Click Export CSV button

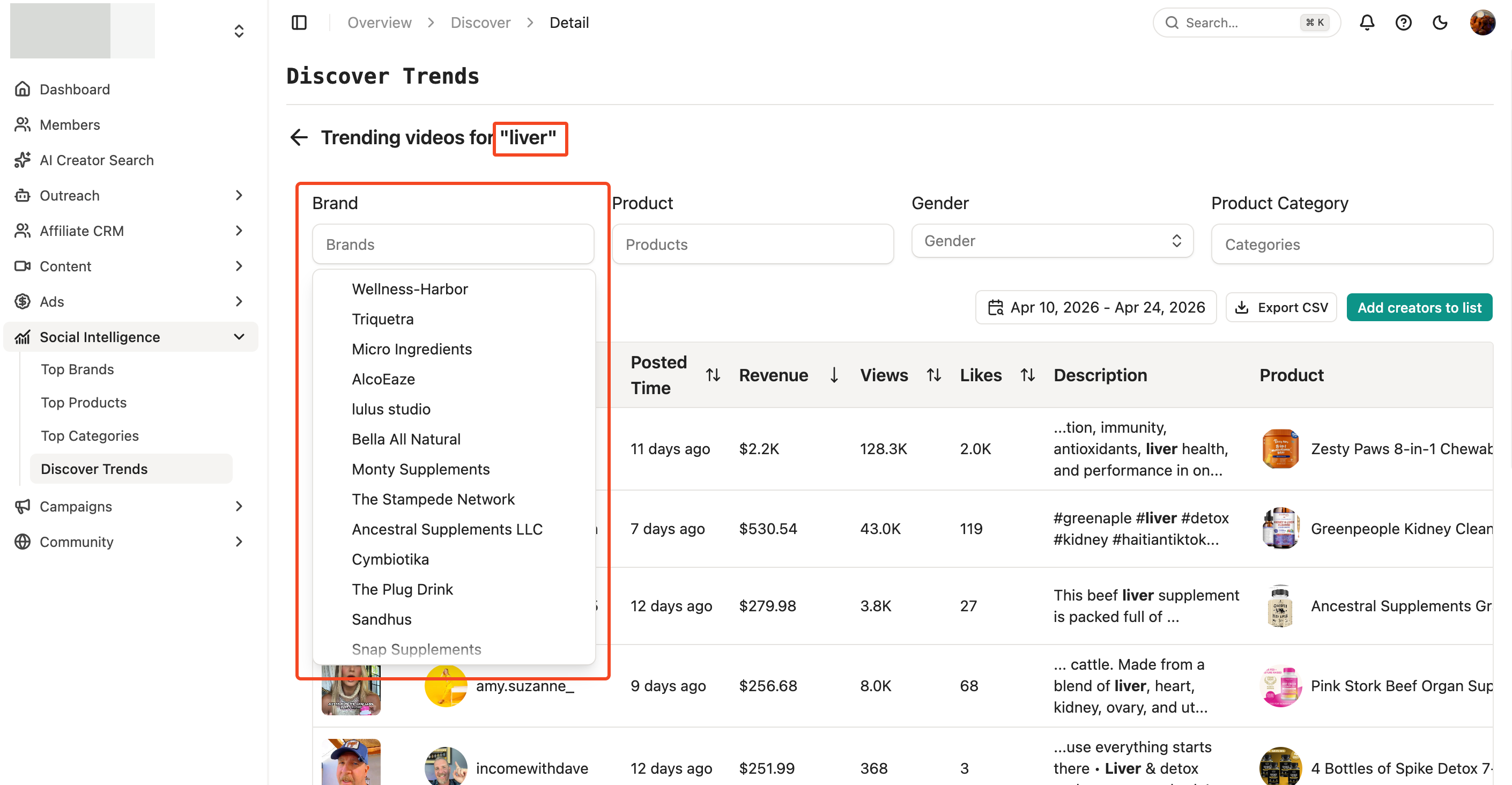[1281, 307]
